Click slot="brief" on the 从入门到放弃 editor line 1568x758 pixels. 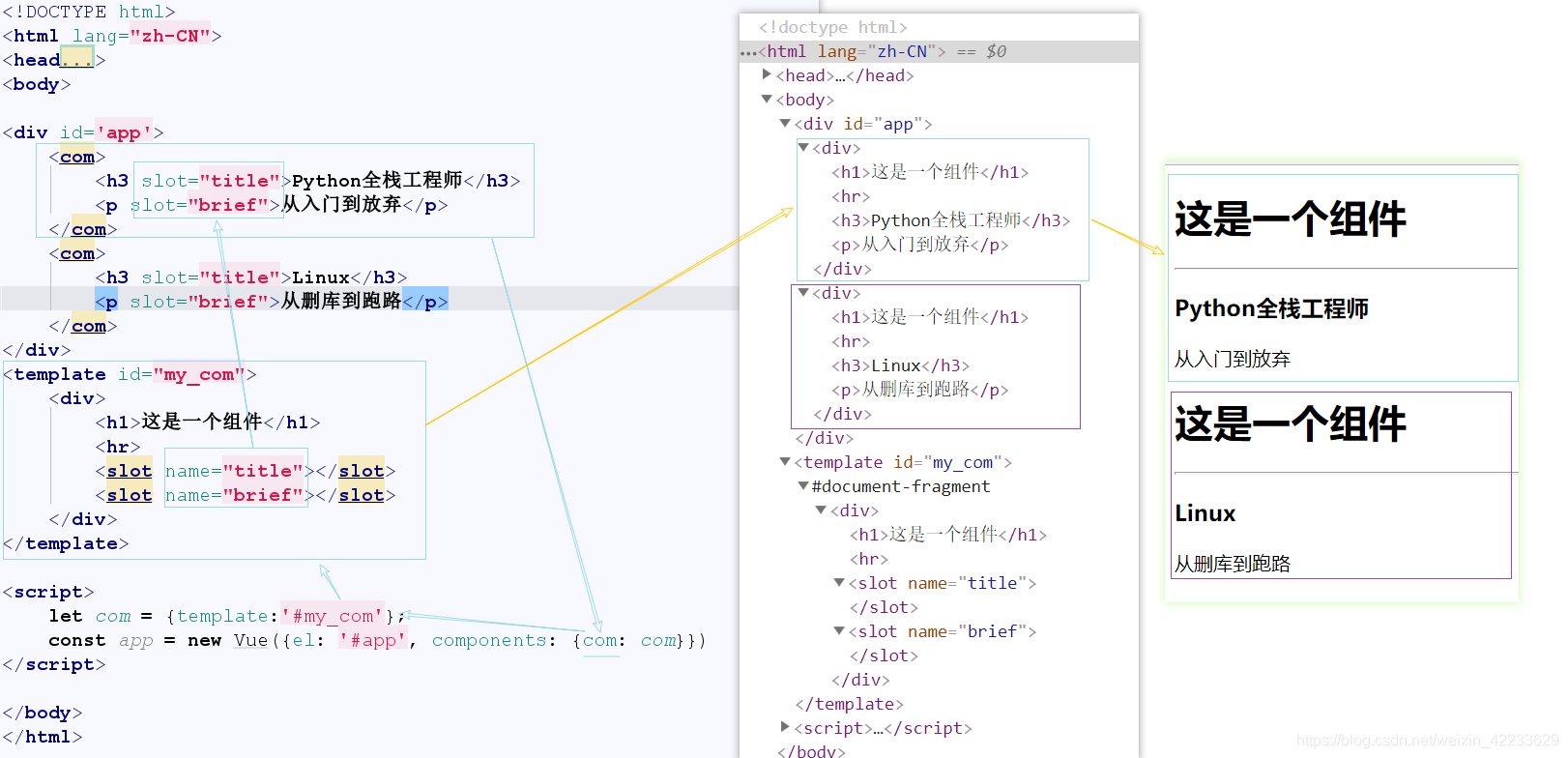point(199,205)
